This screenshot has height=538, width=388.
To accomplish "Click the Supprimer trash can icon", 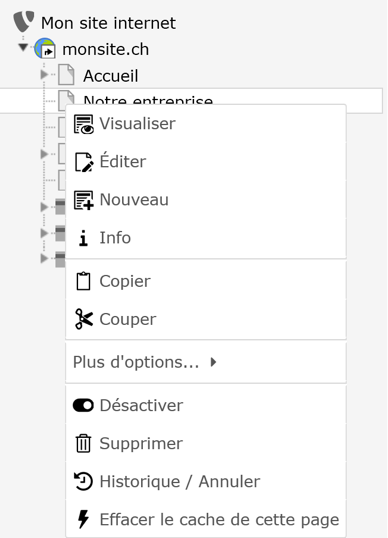I will 83,443.
